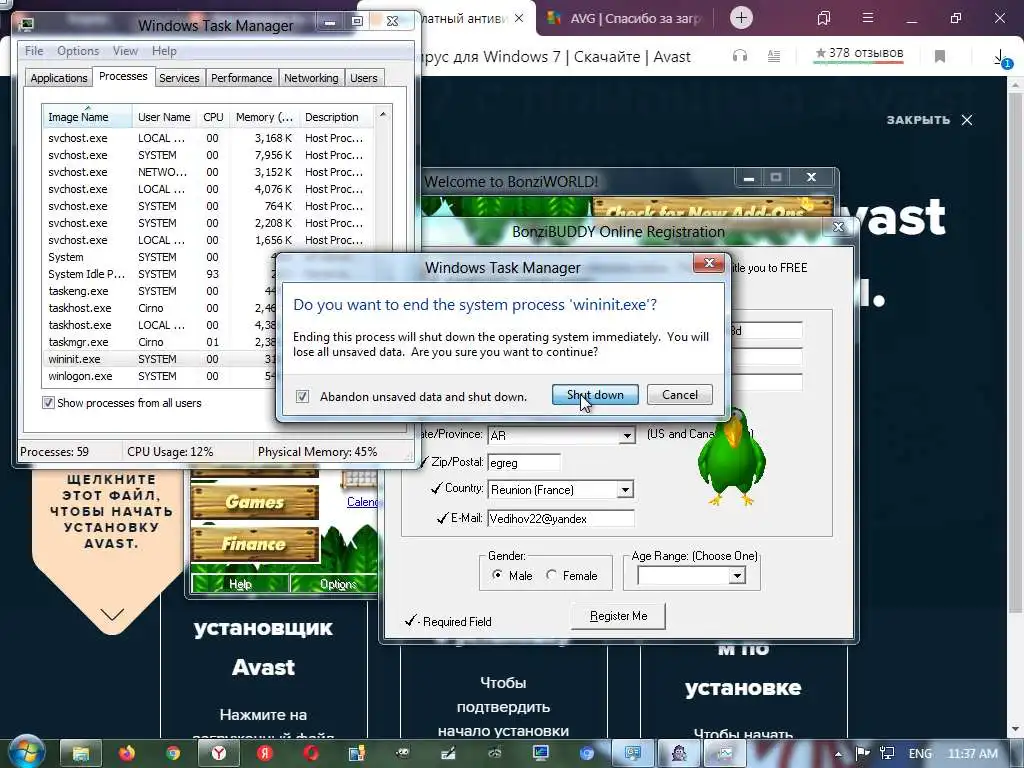
Task: Open File Explorer from the taskbar
Action: [81, 754]
